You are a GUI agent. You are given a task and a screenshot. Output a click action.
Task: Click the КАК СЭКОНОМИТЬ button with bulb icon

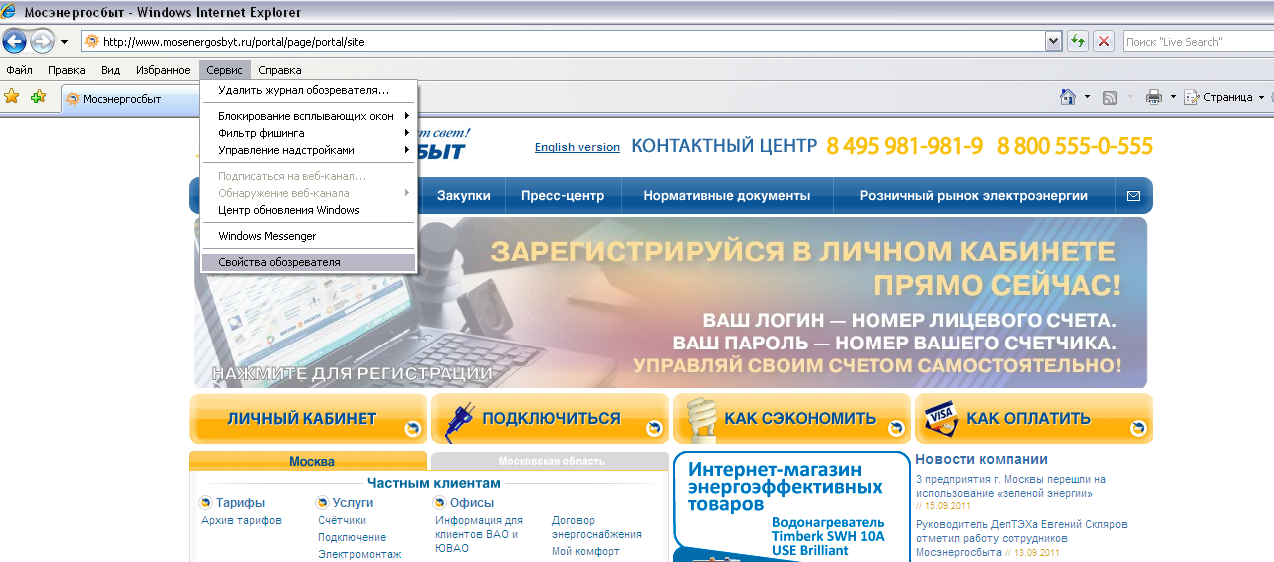[x=791, y=418]
